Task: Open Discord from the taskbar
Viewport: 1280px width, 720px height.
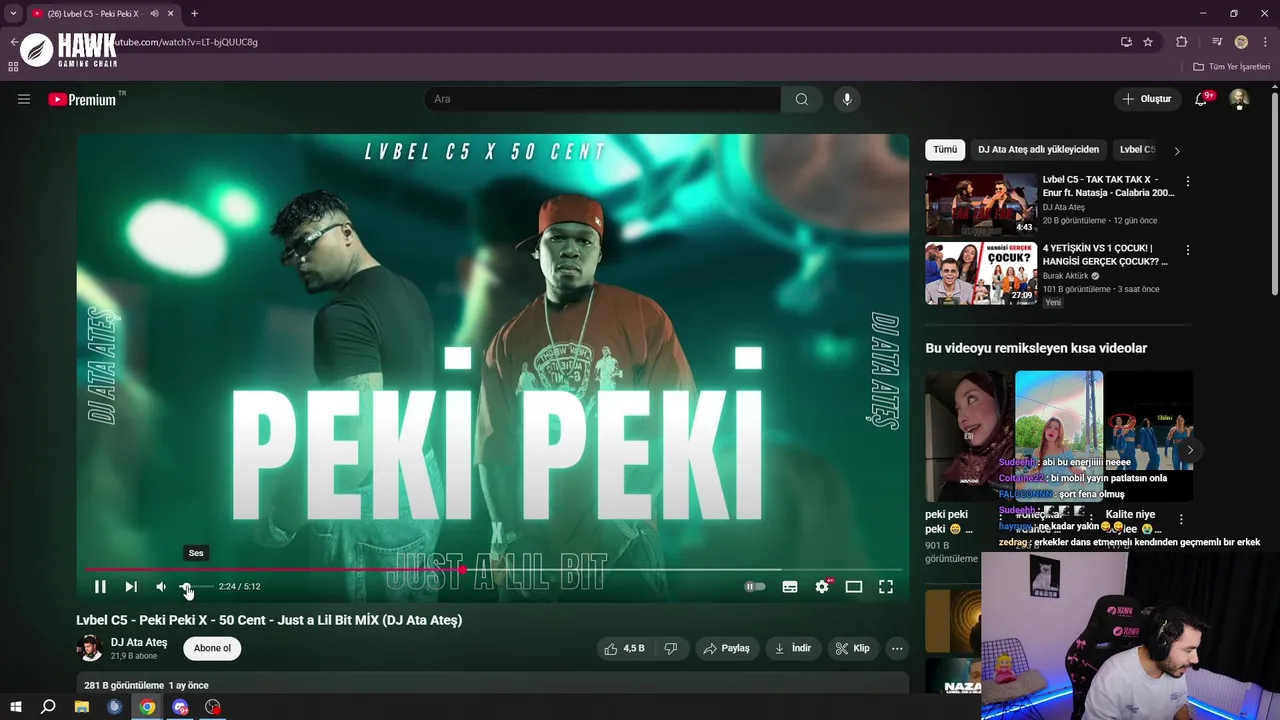Action: coord(180,707)
